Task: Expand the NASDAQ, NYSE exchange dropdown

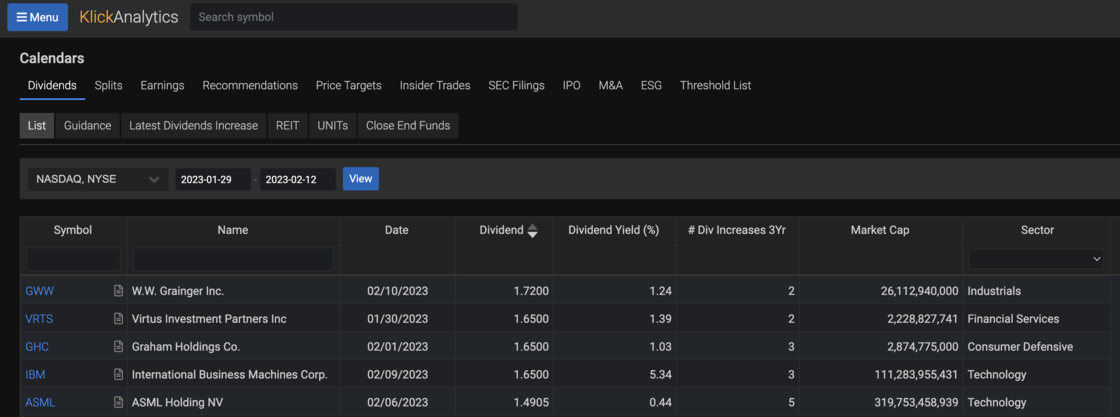Action: (98, 179)
